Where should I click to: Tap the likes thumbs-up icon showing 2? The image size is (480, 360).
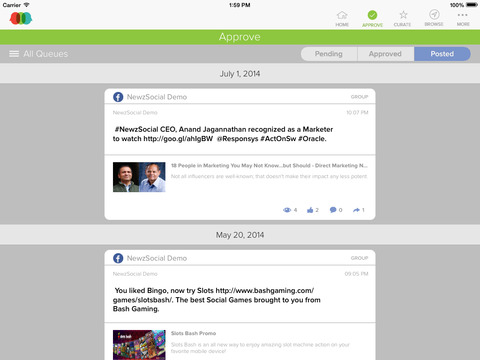tap(310, 210)
